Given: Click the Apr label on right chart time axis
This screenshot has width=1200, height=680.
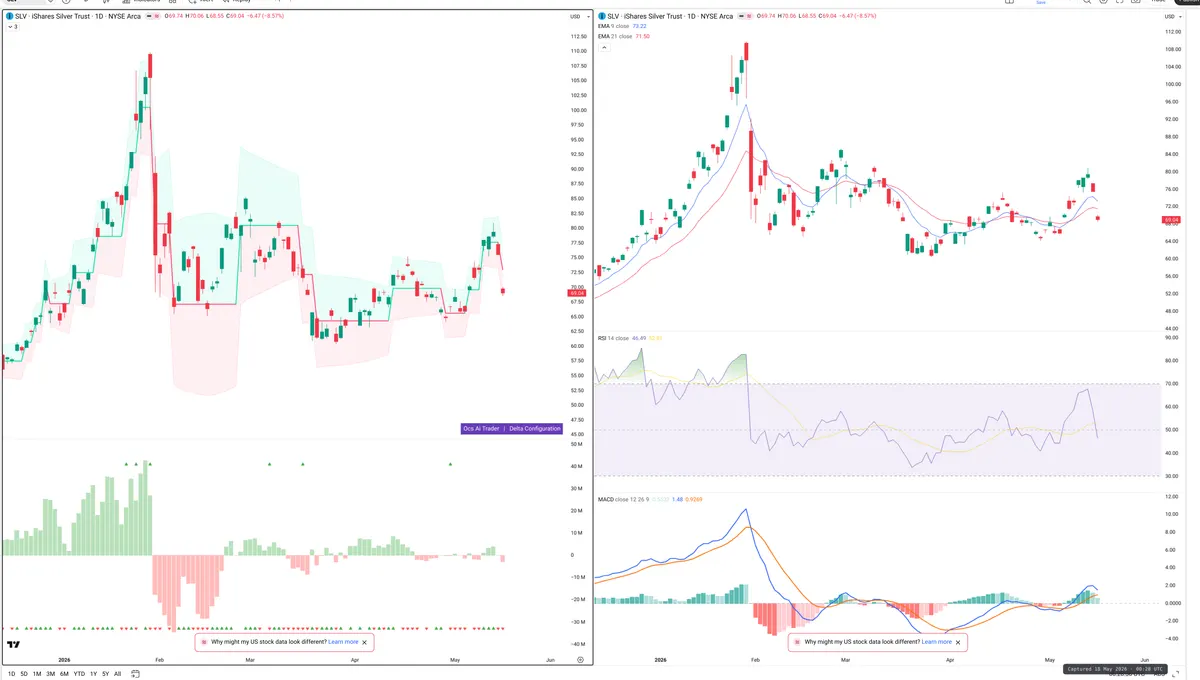Looking at the screenshot, I should pos(949,661).
